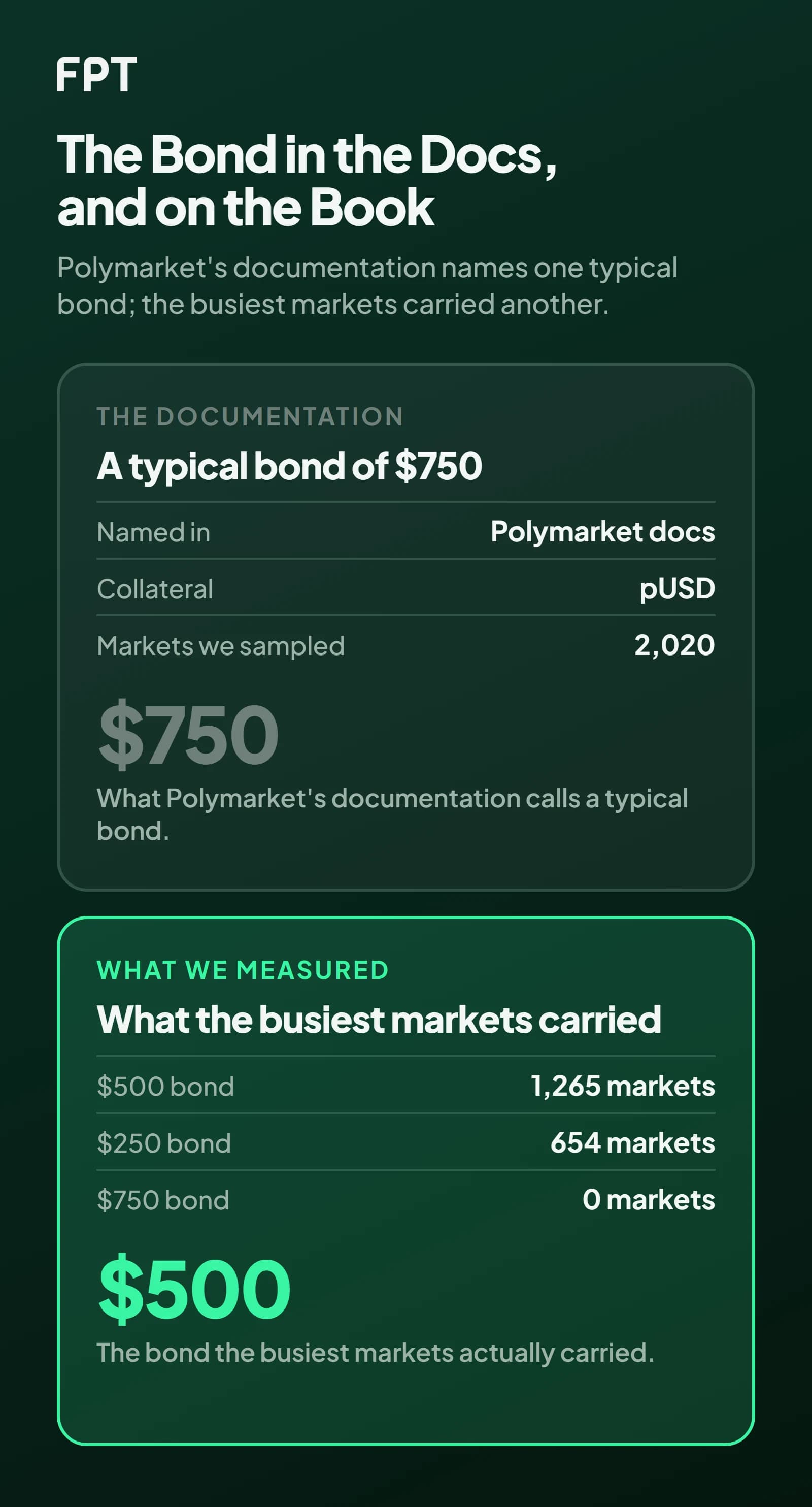
Task: Click the large green '$500' figure
Action: pos(194,1288)
